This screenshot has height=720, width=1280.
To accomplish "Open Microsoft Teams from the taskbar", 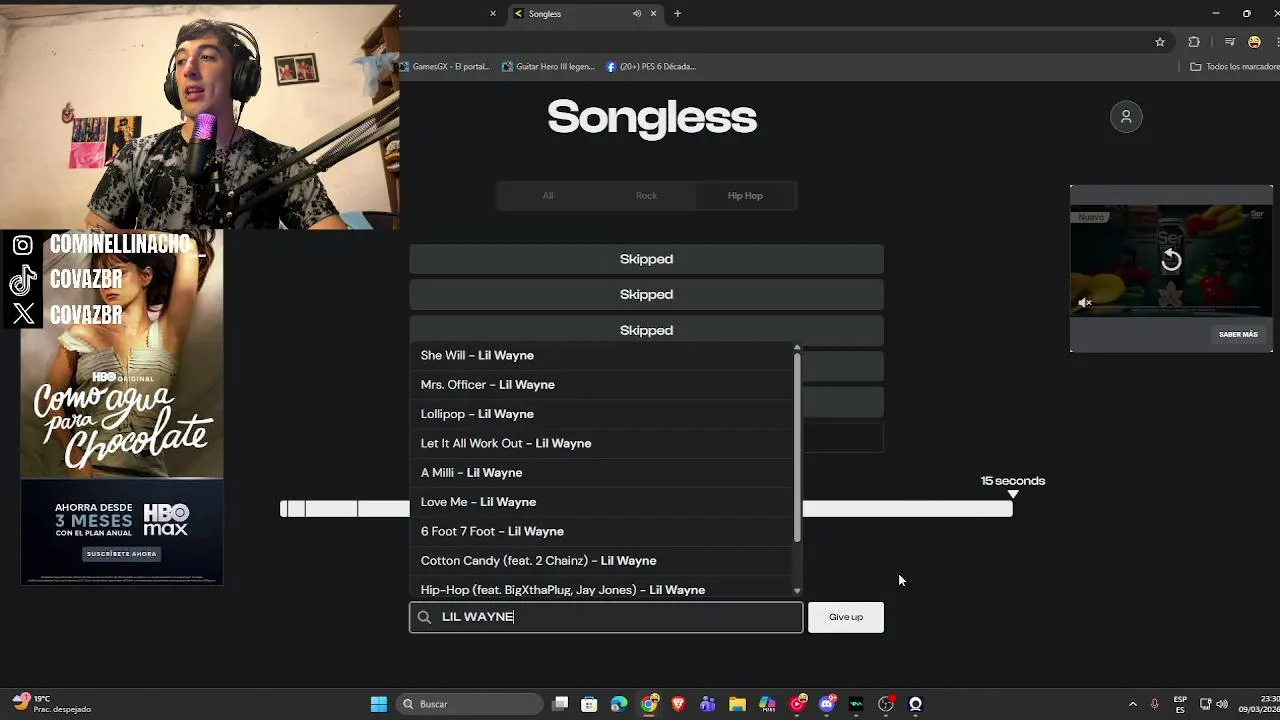I will [x=708, y=704].
